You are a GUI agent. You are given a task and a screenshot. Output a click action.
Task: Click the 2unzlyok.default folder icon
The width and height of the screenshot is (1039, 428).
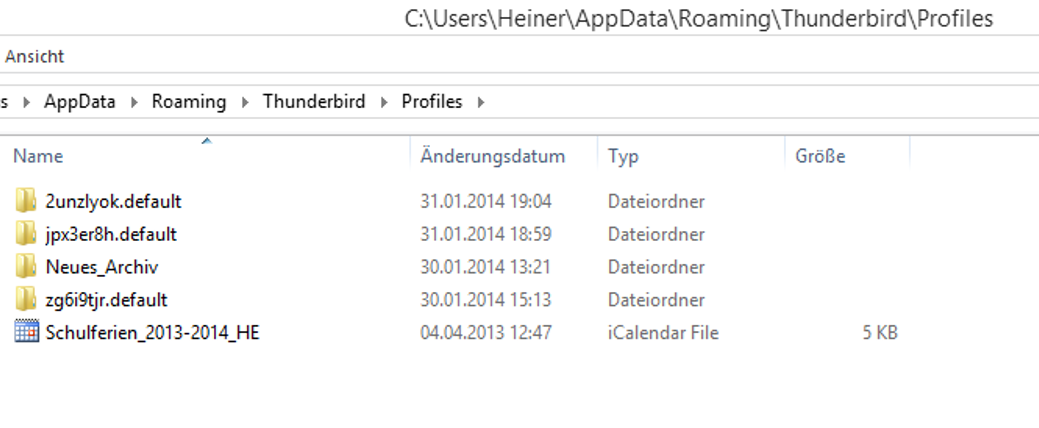(26, 201)
